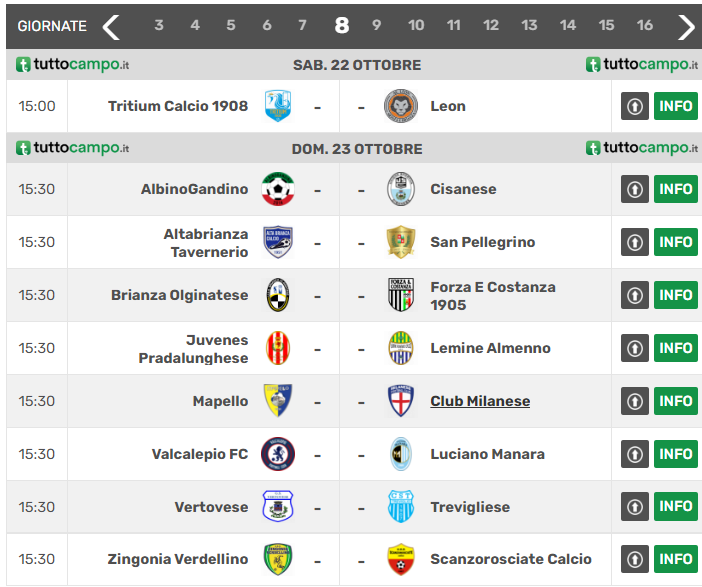Switch to matchday 7
Viewport: 702px width, 587px height.
(303, 26)
